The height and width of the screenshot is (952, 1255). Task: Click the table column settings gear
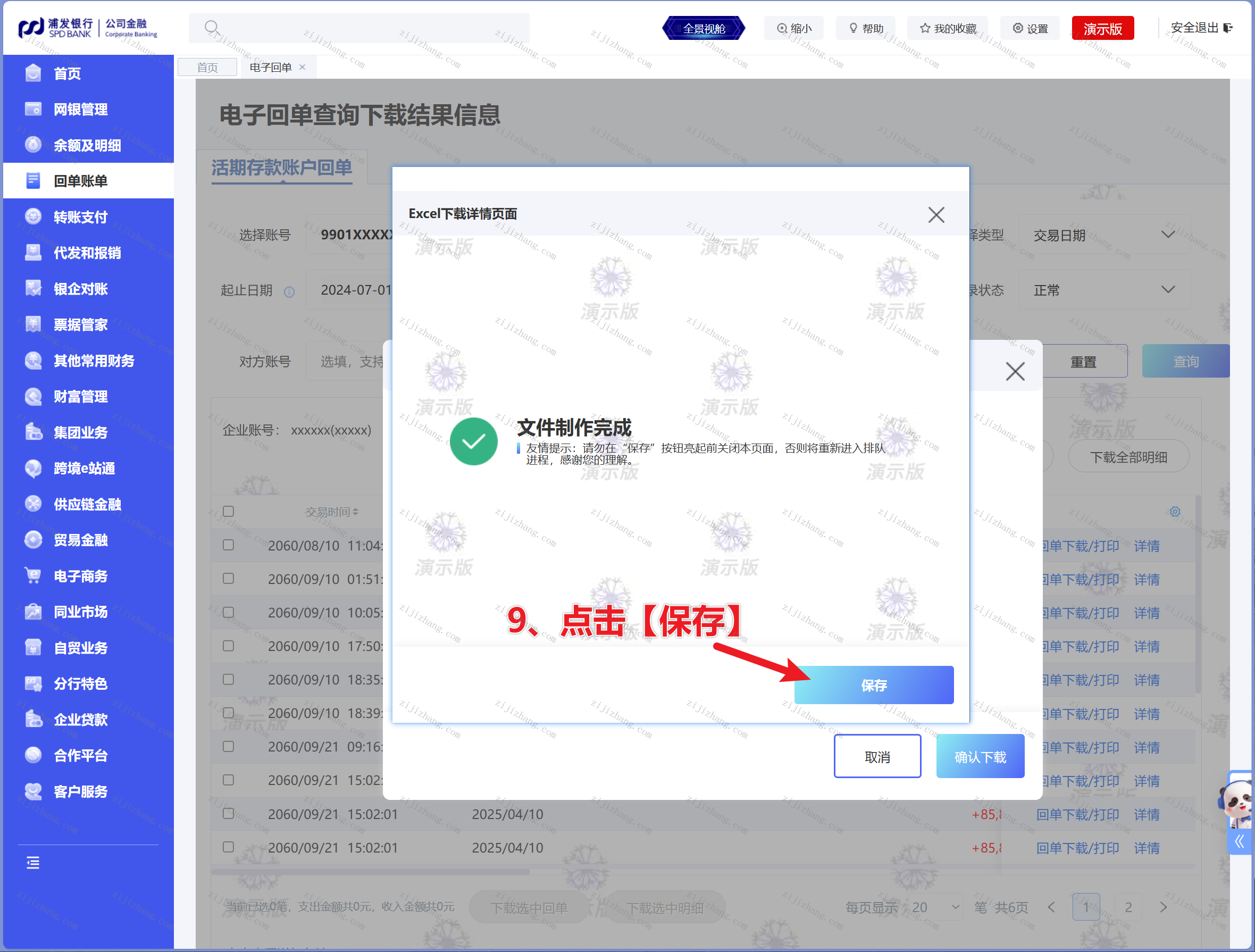click(x=1174, y=512)
